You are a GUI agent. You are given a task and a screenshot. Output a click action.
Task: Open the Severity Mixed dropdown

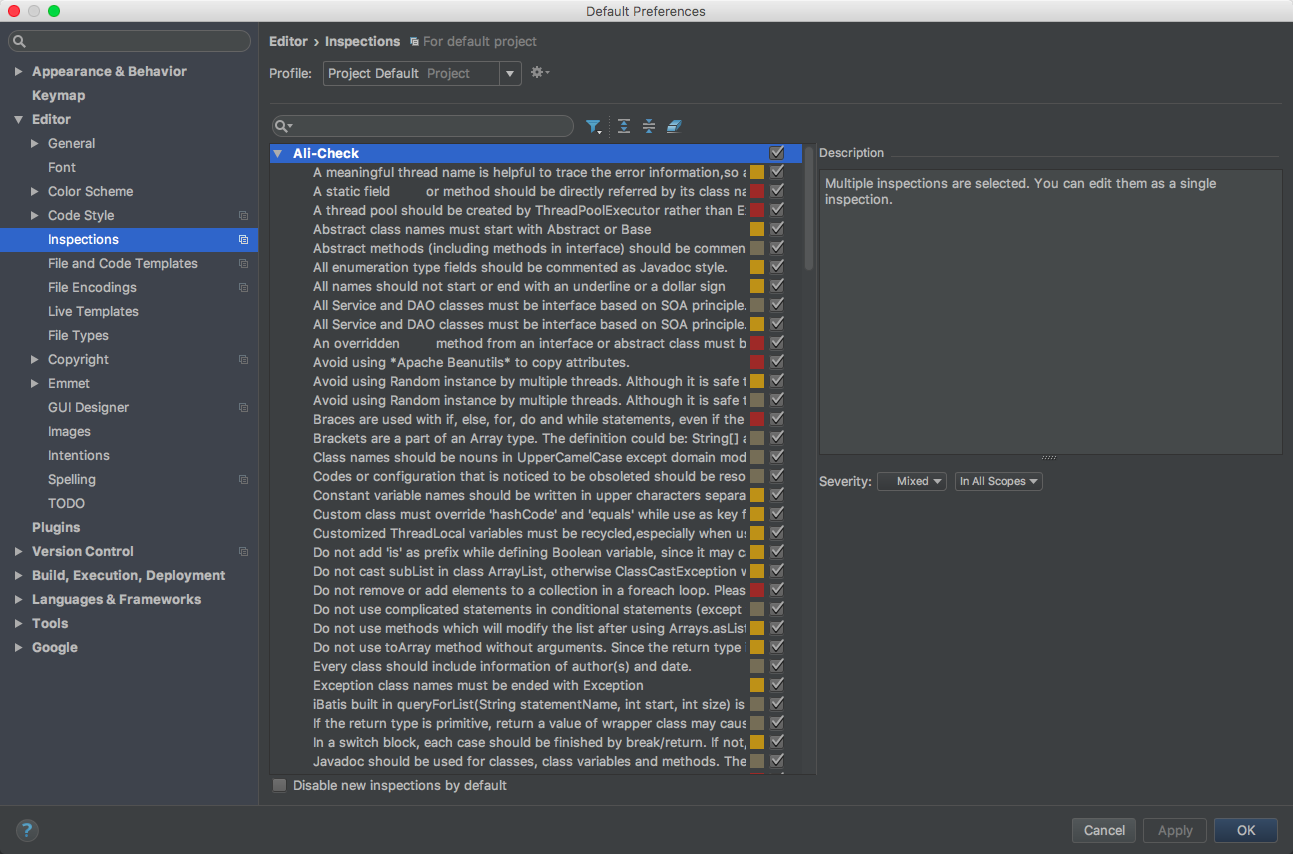coord(912,481)
